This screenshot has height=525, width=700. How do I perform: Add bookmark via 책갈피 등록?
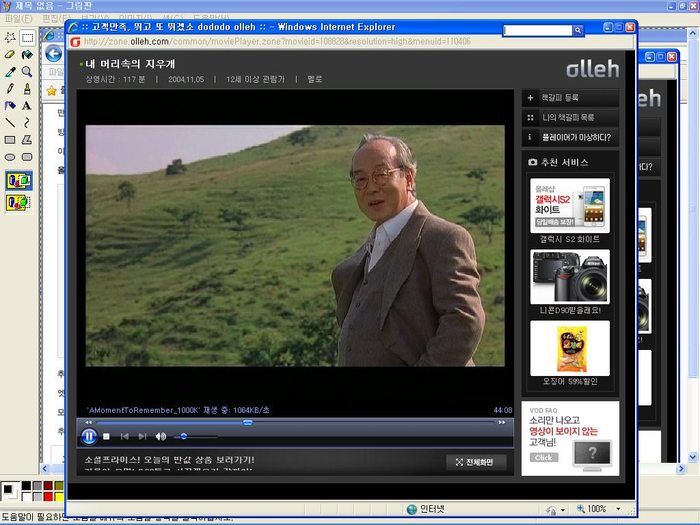point(570,97)
